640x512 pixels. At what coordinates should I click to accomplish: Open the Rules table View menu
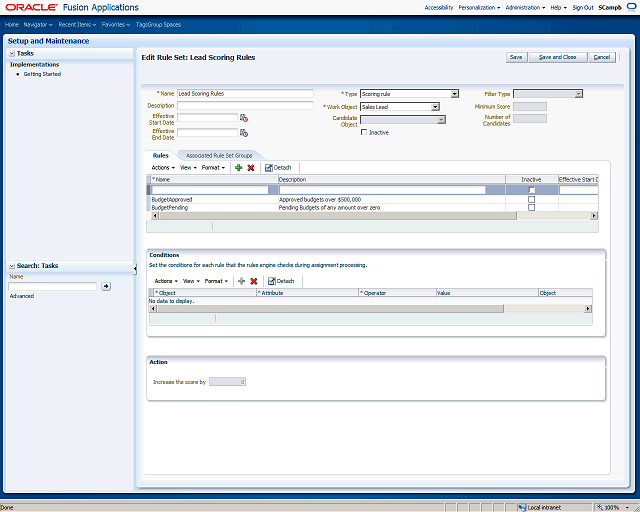(188, 167)
